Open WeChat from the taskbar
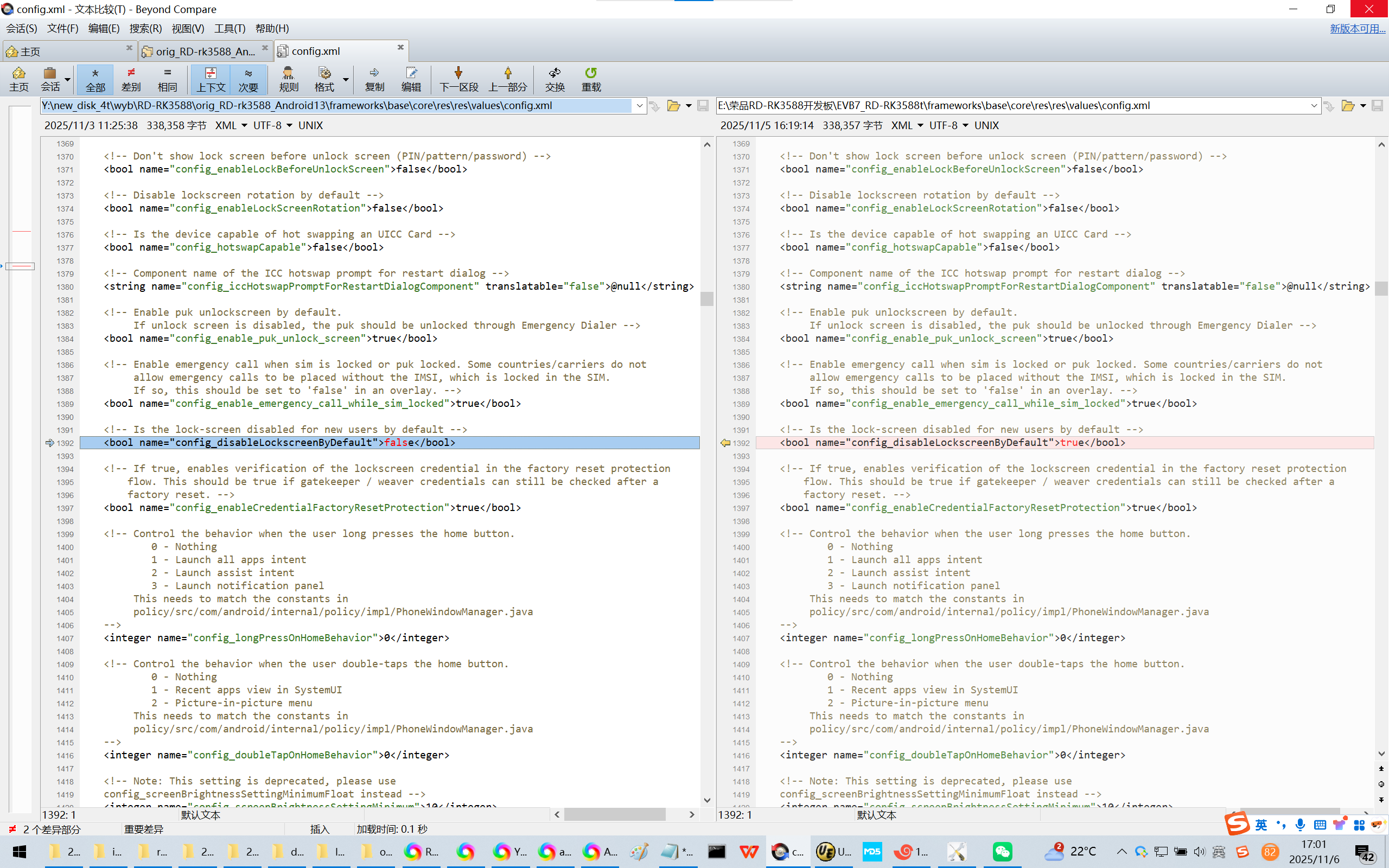This screenshot has height=868, width=1389. coord(1002,851)
